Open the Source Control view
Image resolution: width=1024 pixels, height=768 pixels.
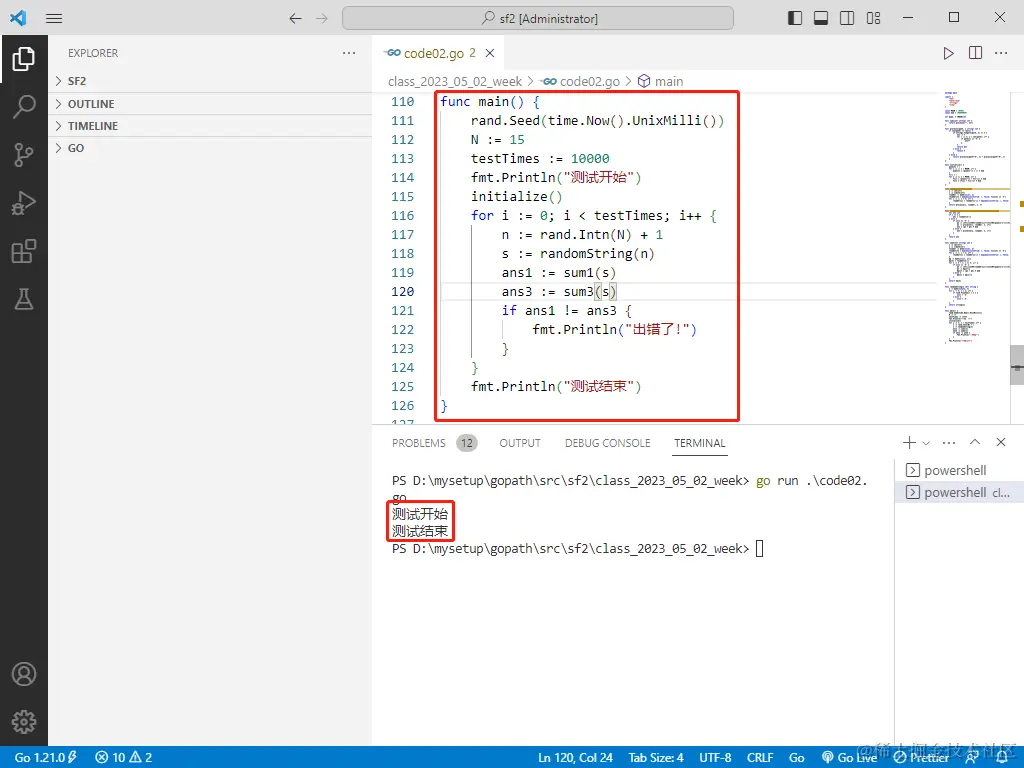tap(24, 155)
